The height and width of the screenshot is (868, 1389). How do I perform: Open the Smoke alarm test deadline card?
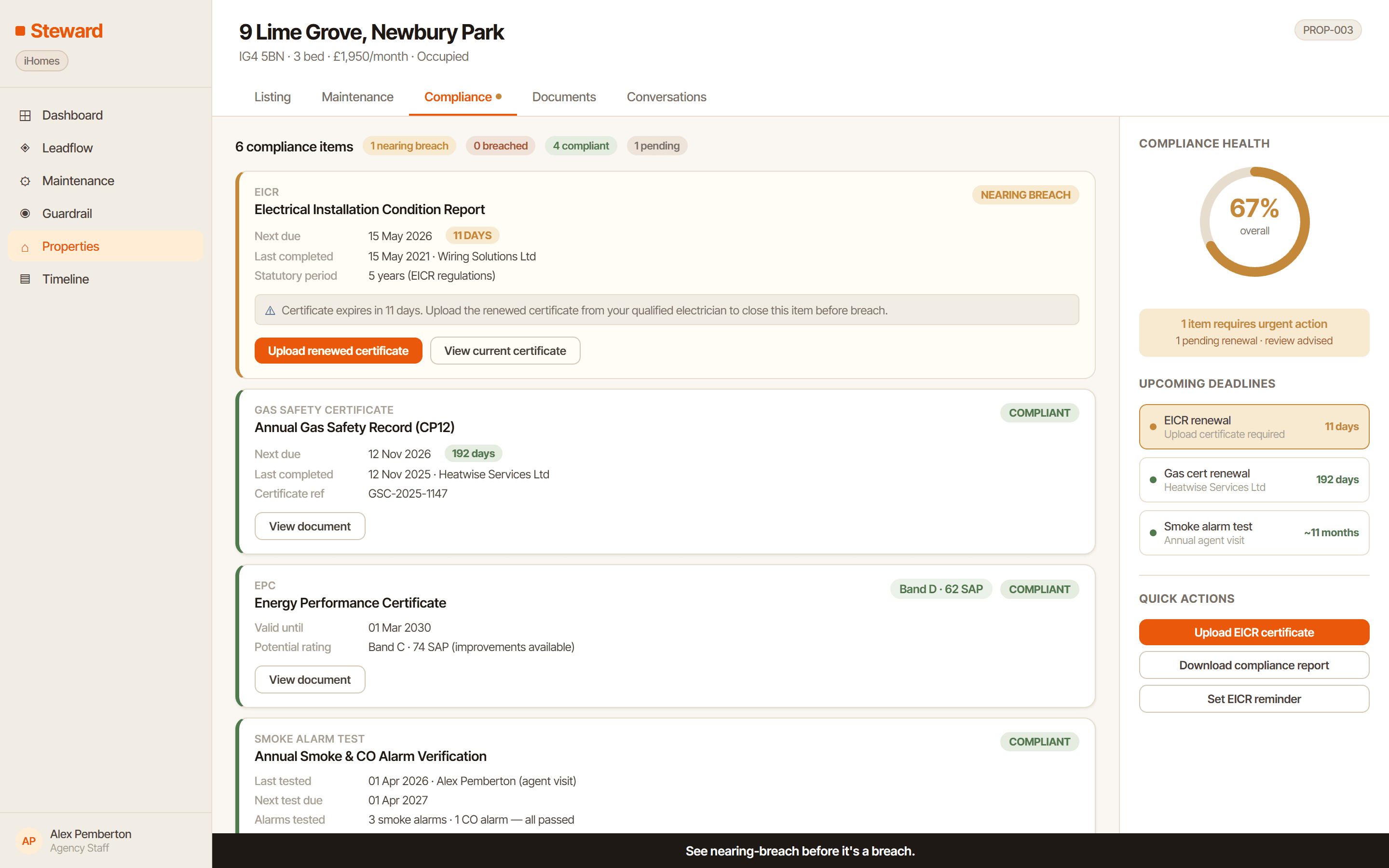coord(1254,533)
